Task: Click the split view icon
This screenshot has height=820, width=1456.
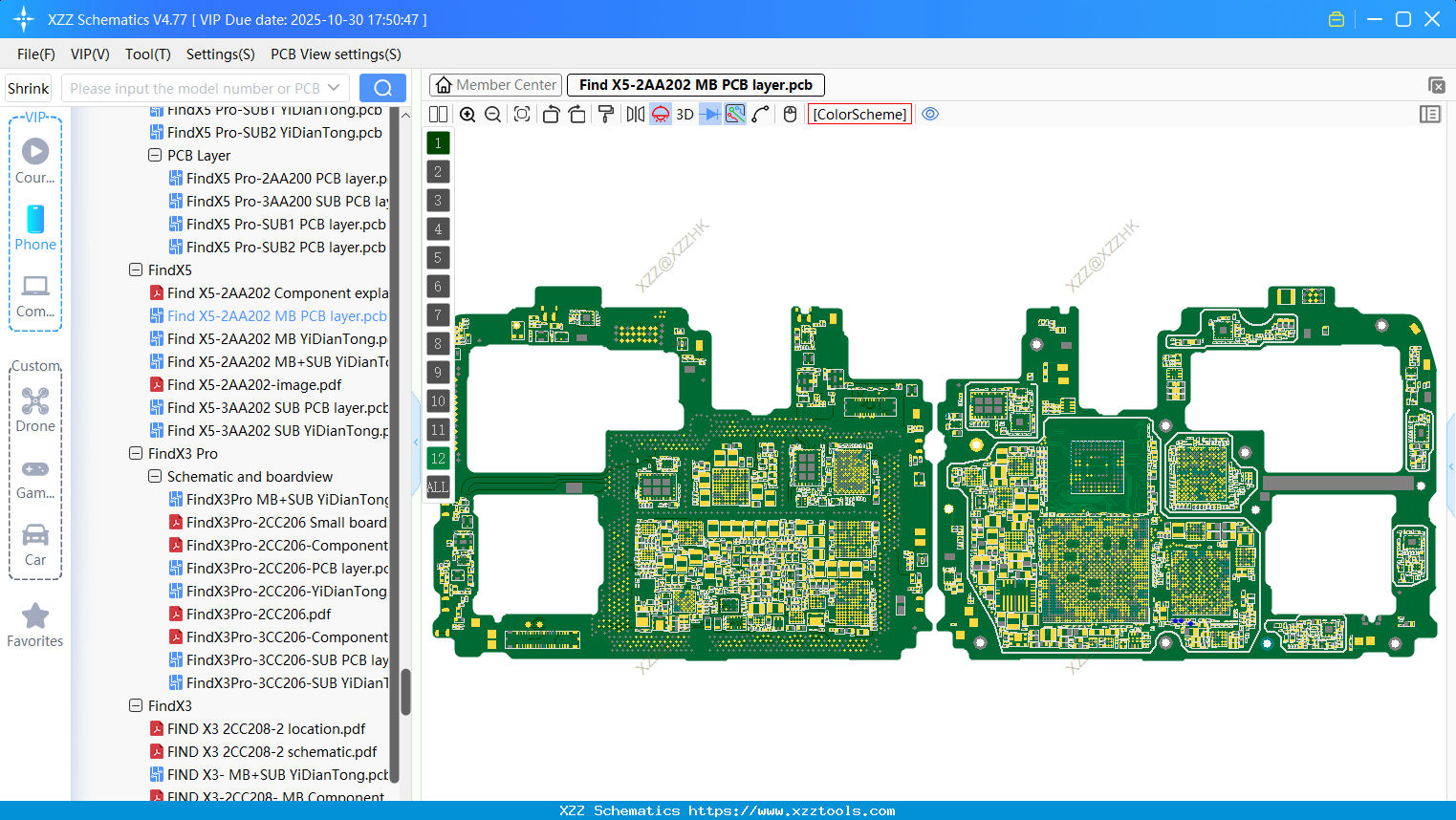Action: [437, 114]
